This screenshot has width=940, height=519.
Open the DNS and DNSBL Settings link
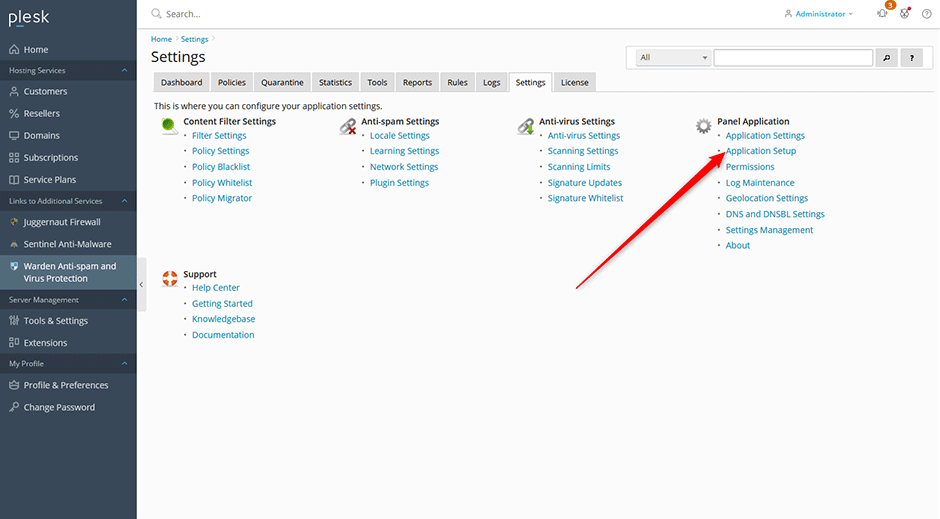tap(775, 214)
